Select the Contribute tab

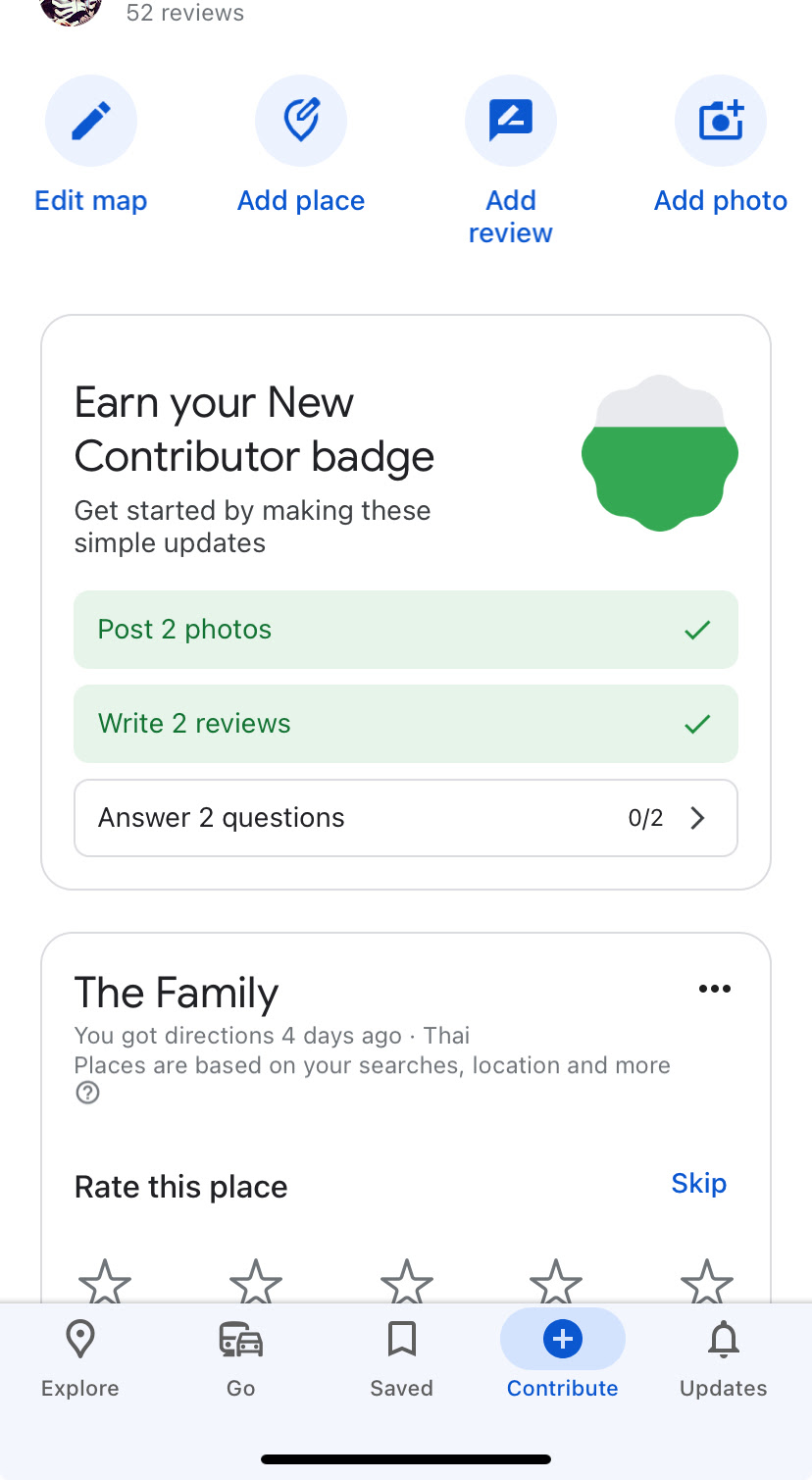pos(563,1356)
